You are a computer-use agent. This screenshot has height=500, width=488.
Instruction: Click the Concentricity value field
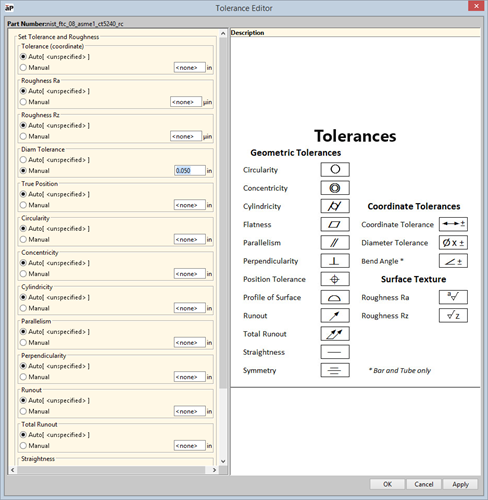[190, 274]
